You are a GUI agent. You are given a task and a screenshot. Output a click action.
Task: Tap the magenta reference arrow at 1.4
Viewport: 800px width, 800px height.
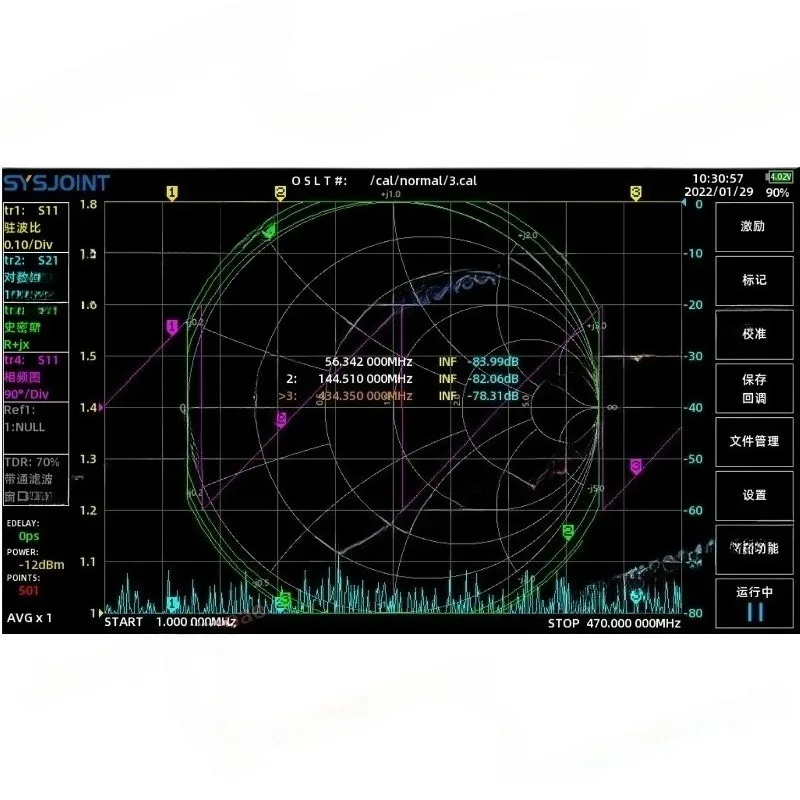tap(101, 408)
